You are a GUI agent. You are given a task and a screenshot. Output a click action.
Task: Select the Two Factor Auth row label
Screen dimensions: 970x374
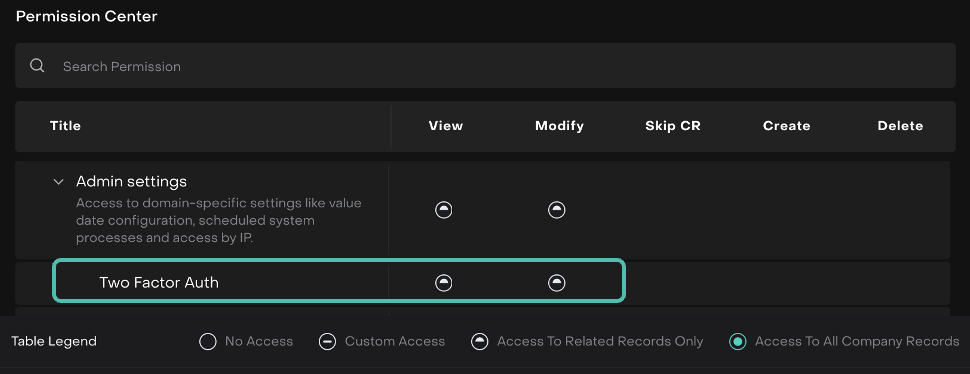click(x=159, y=283)
